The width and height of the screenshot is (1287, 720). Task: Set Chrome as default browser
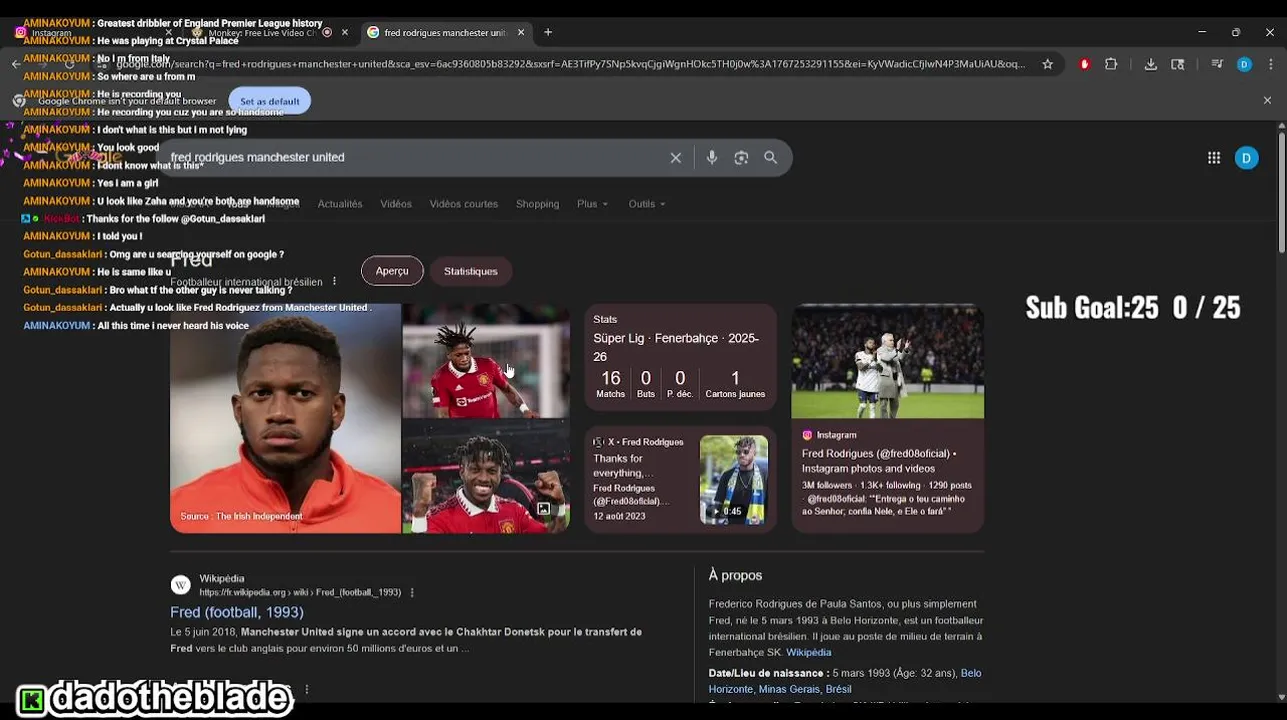tap(269, 101)
